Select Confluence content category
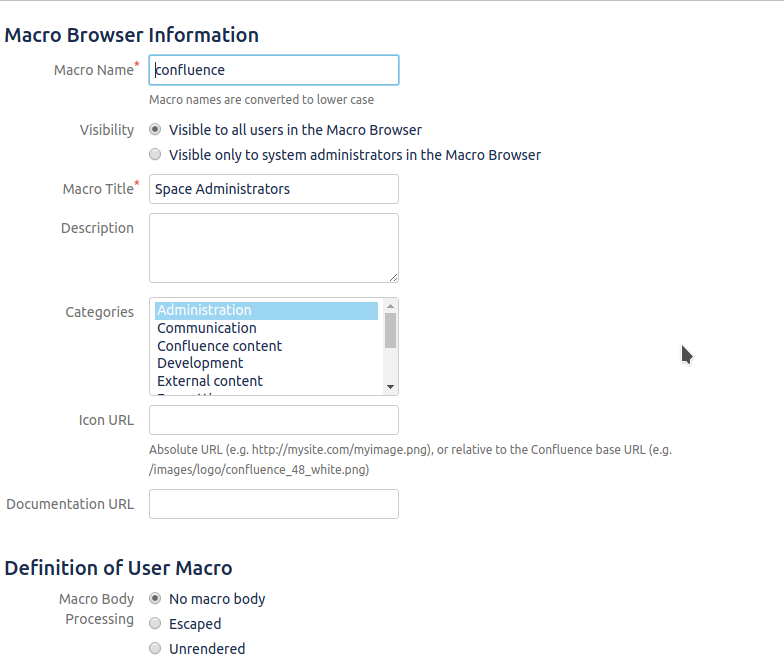Screen dimensions: 784x665 (x=266, y=346)
